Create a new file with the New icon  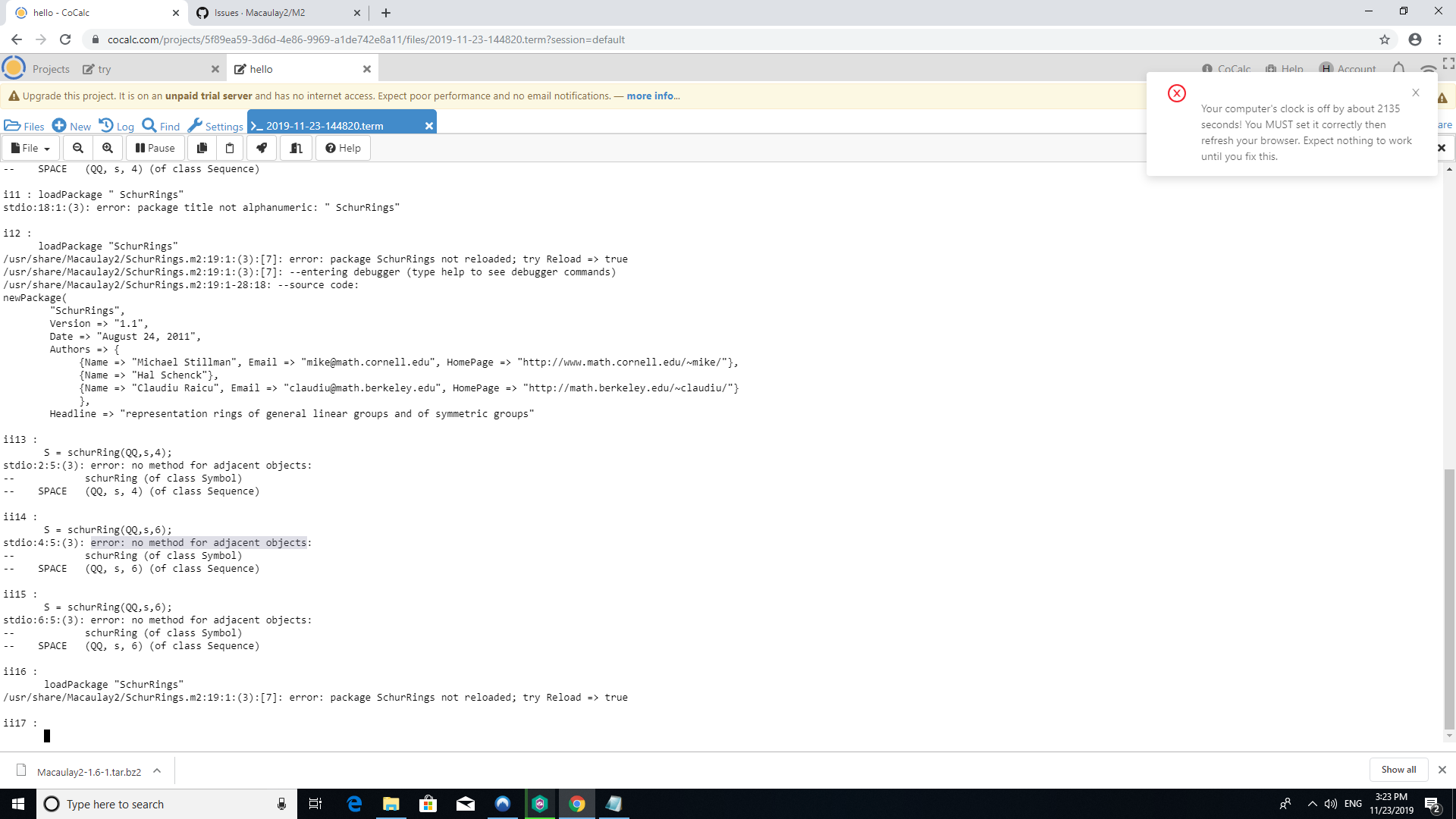pos(71,125)
